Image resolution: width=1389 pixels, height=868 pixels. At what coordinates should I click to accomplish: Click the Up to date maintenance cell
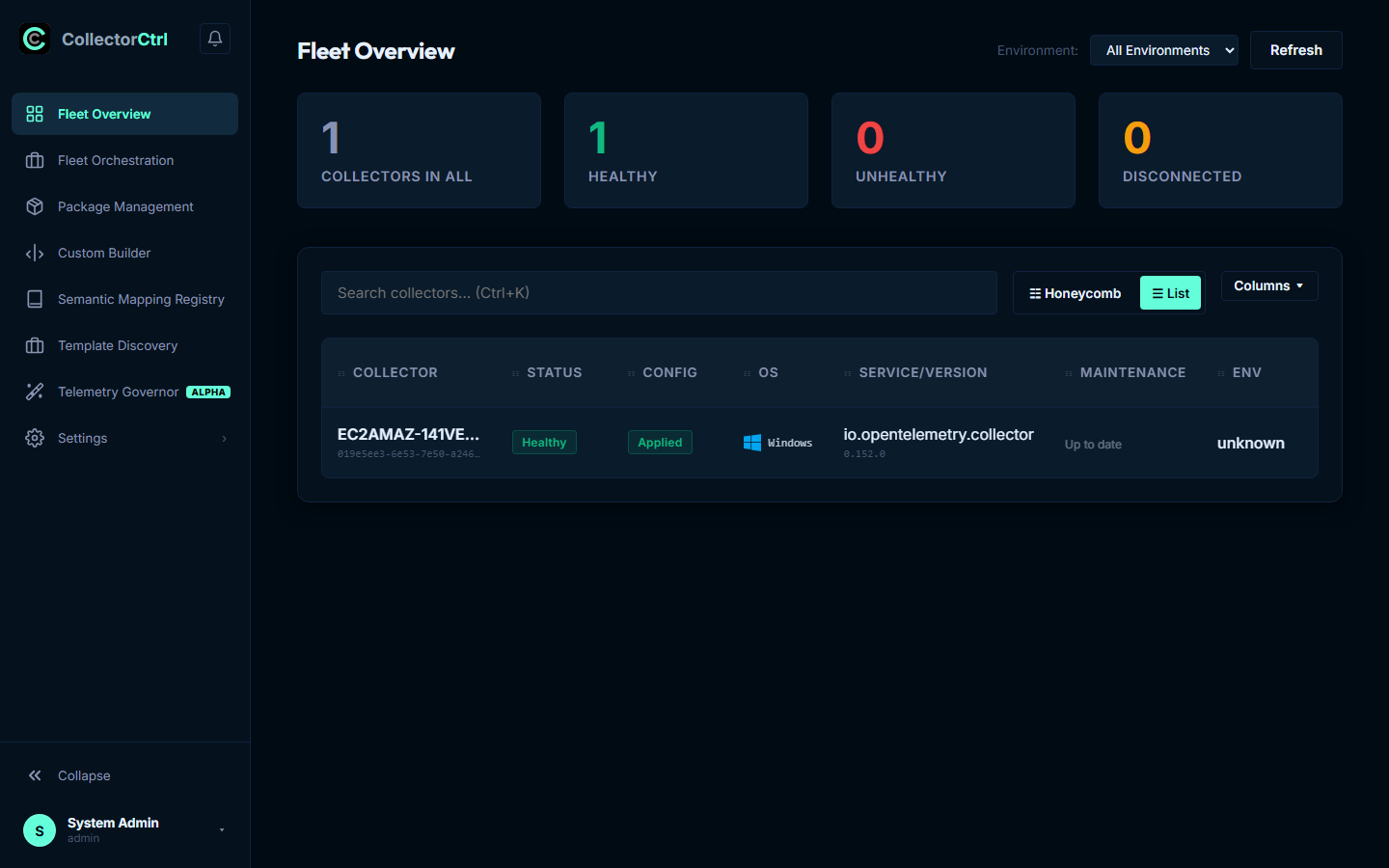pyautogui.click(x=1093, y=445)
